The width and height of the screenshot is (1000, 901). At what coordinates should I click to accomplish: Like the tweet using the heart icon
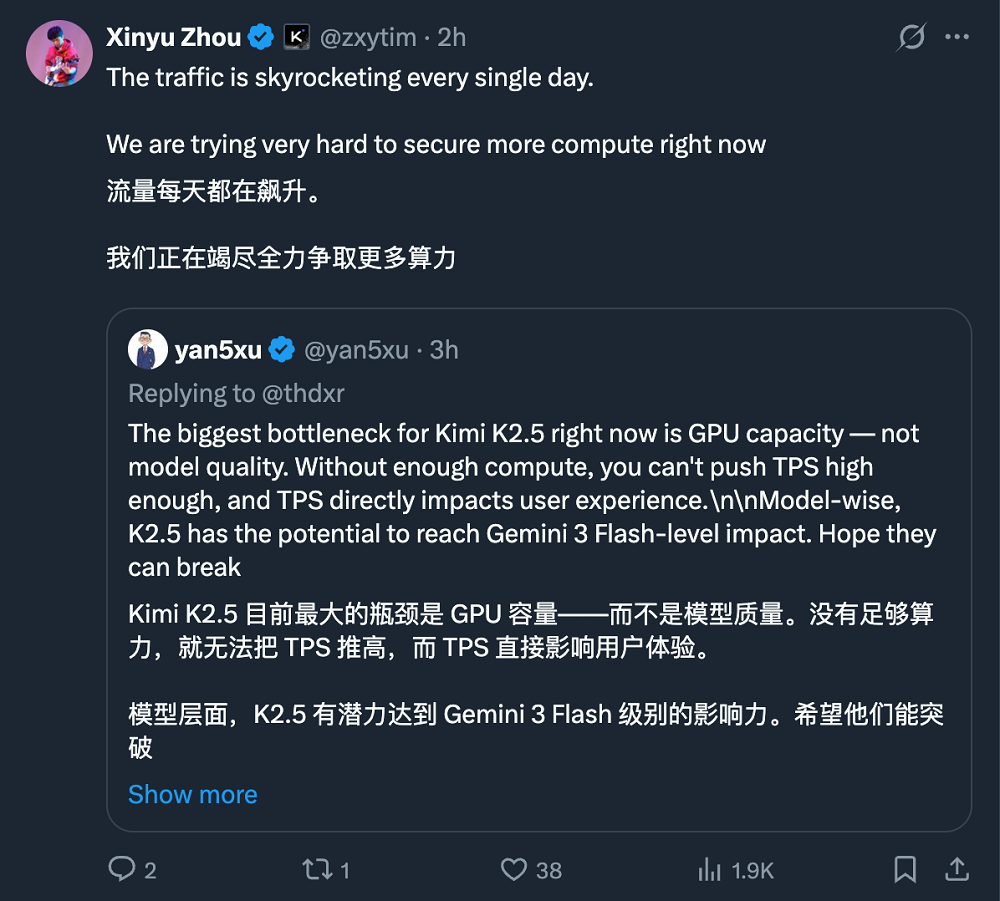pos(514,870)
